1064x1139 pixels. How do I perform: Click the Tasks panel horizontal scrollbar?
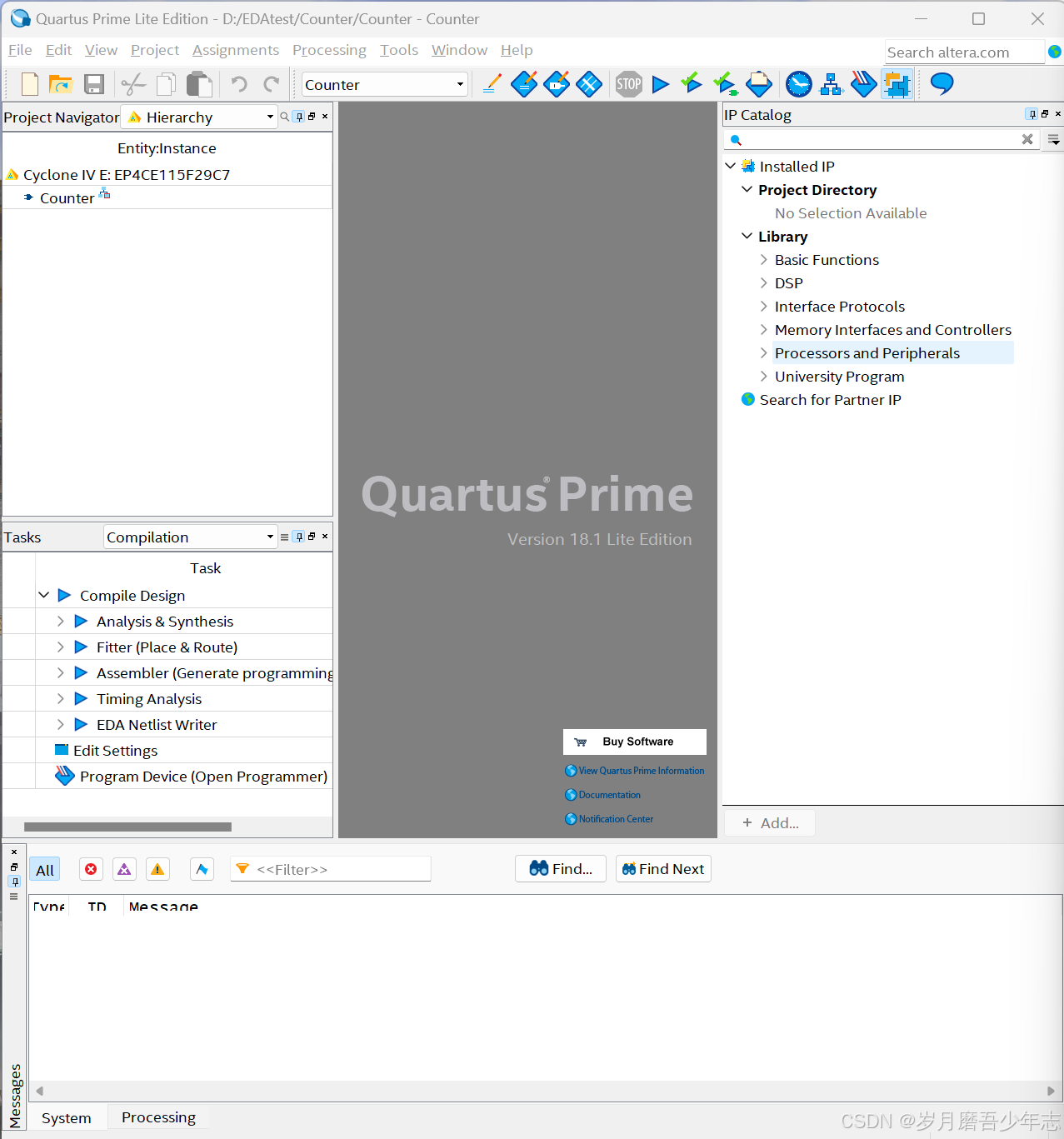tap(127, 827)
